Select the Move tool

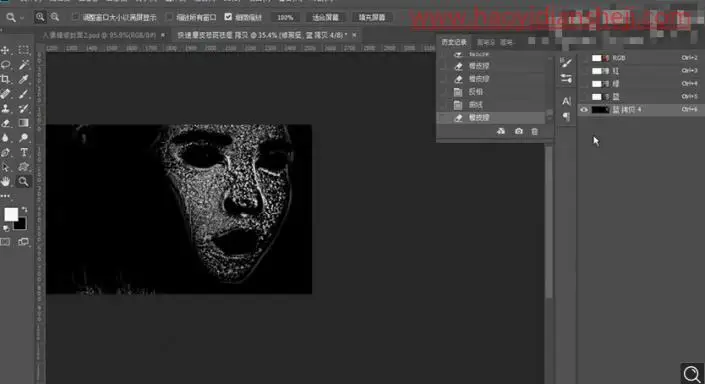(5, 50)
